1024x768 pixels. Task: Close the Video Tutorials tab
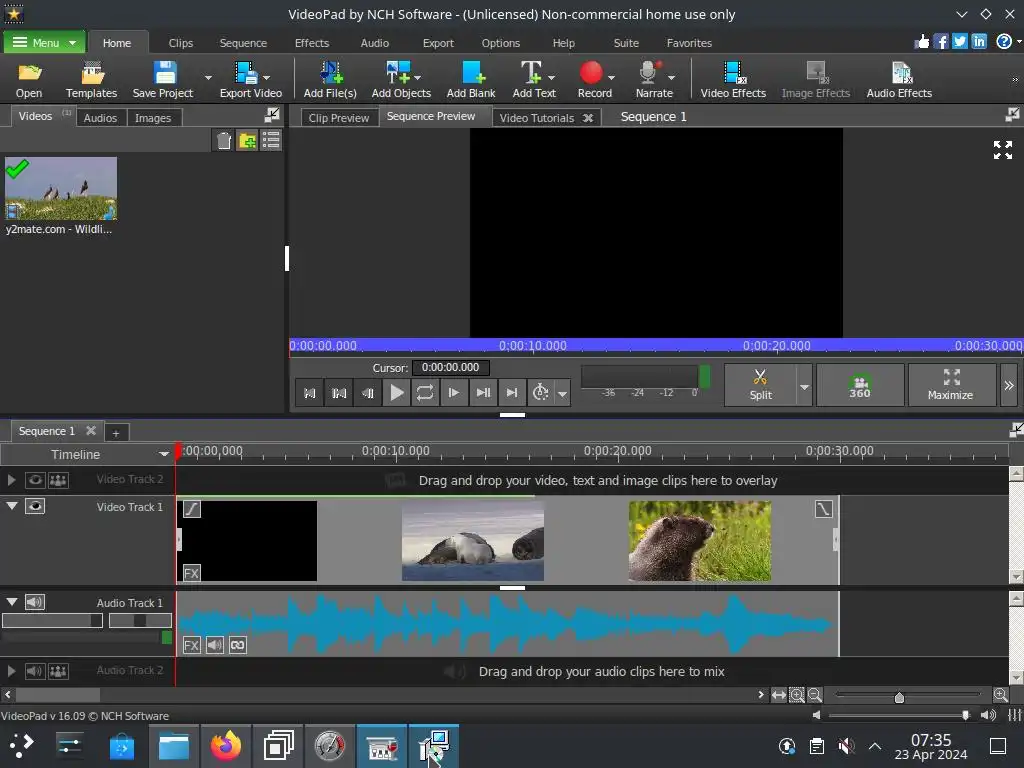pyautogui.click(x=588, y=118)
